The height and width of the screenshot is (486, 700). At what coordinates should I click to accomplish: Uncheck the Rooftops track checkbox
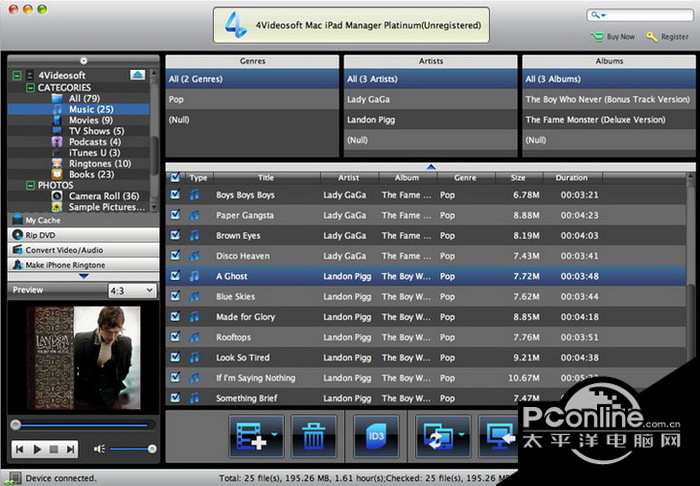pyautogui.click(x=176, y=337)
